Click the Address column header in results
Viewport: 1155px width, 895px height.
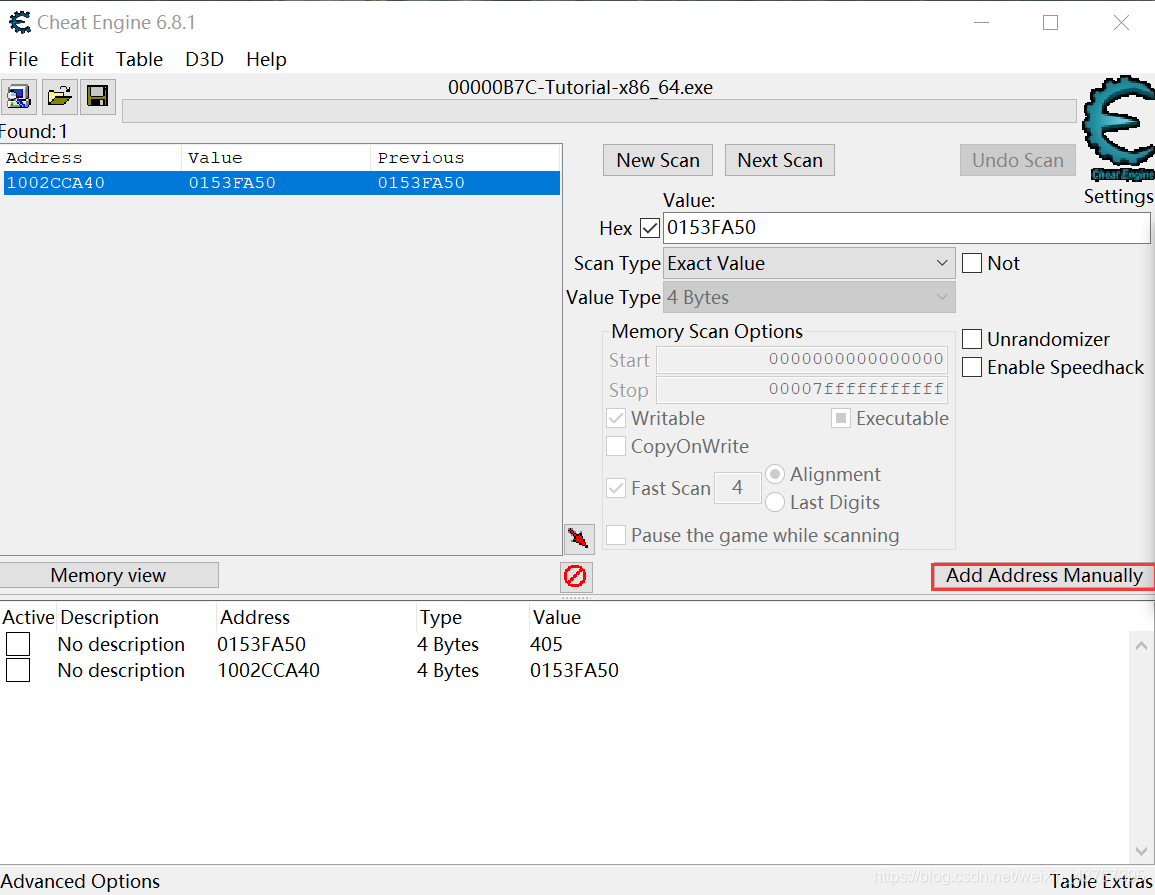click(91, 158)
